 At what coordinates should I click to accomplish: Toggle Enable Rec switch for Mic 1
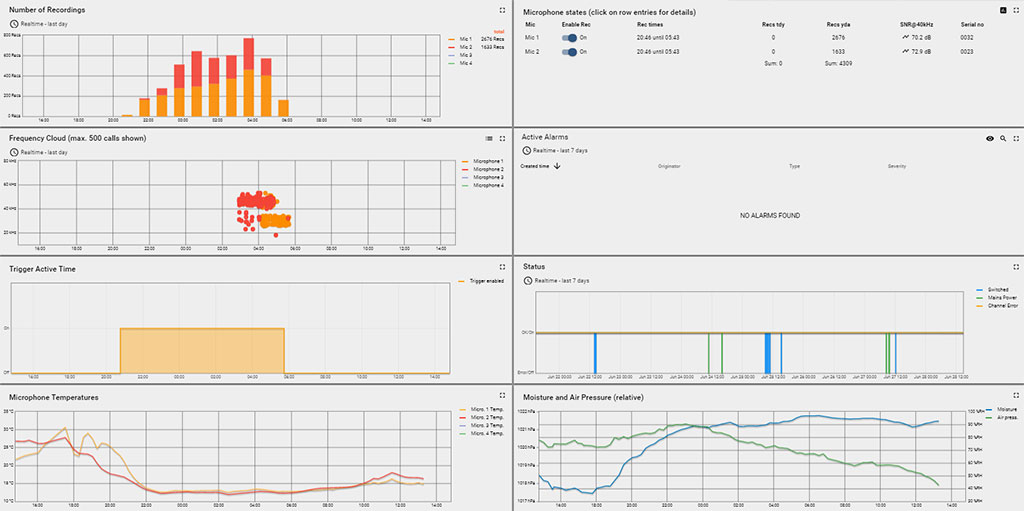click(570, 37)
